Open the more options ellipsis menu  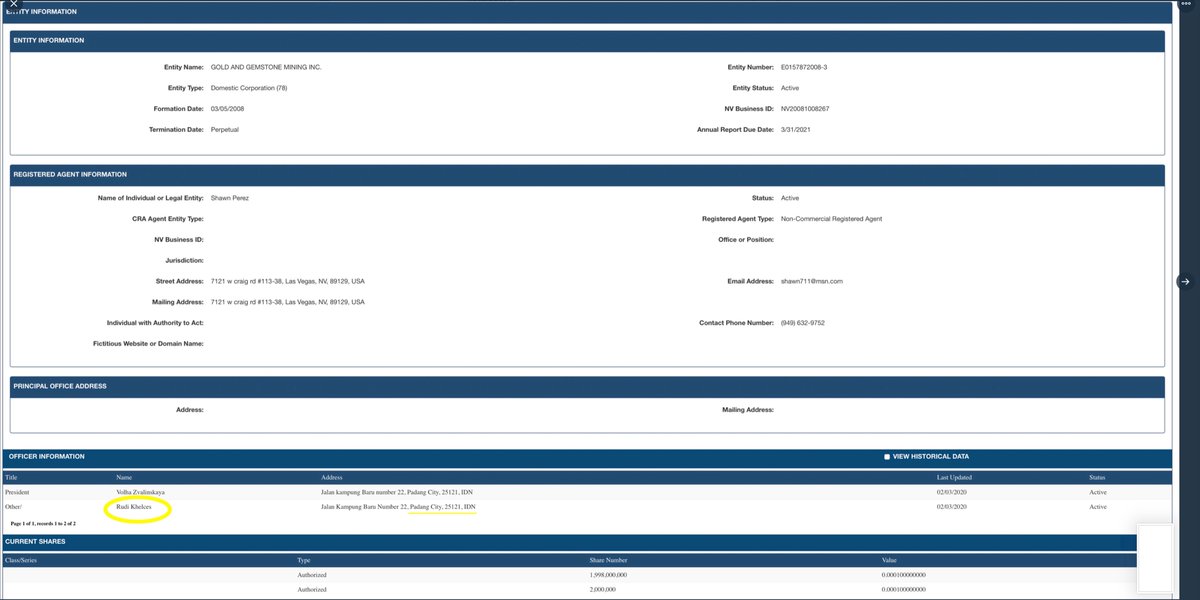1186,4
